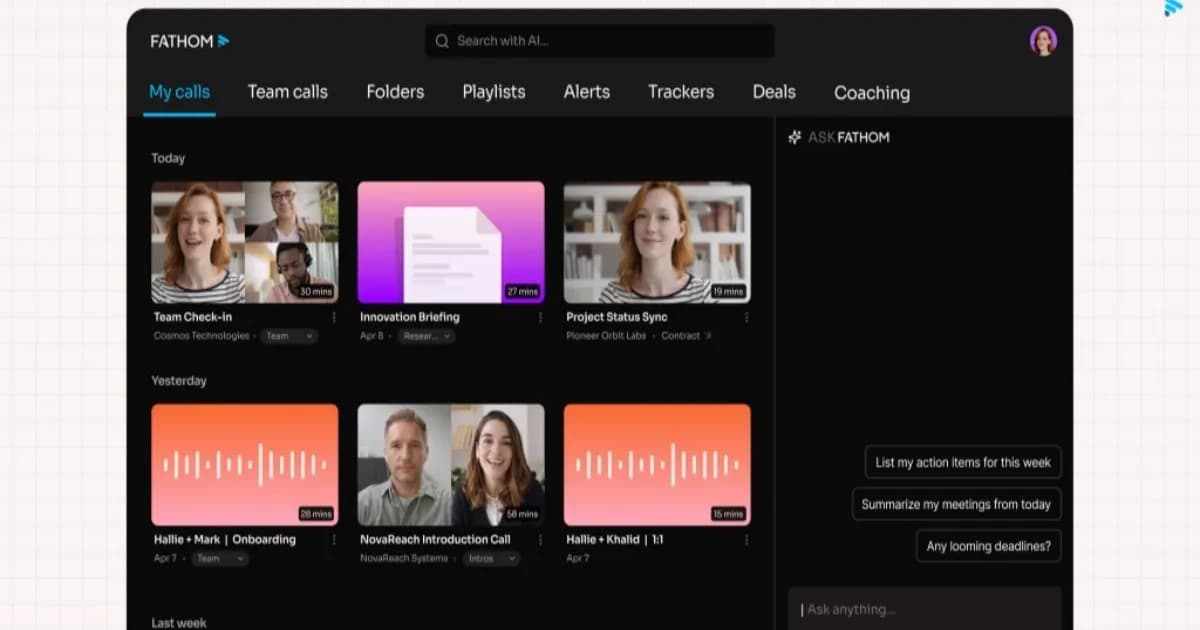Click Team Check-in title

pyautogui.click(x=194, y=317)
